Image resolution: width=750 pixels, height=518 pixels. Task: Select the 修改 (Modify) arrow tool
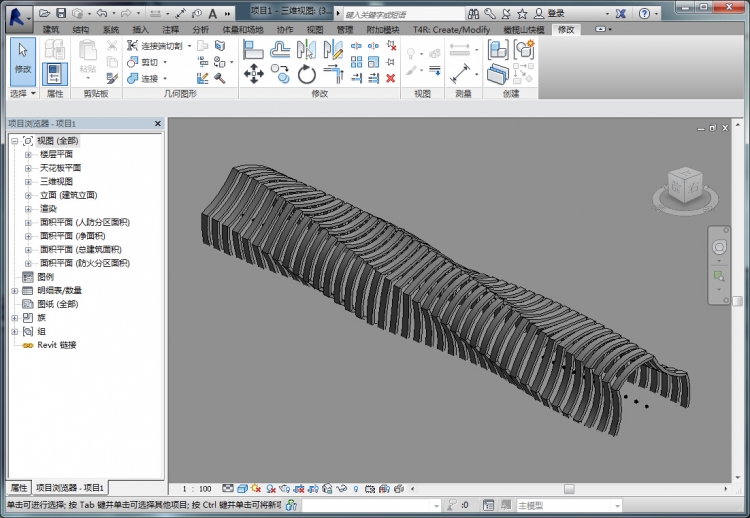tap(22, 59)
